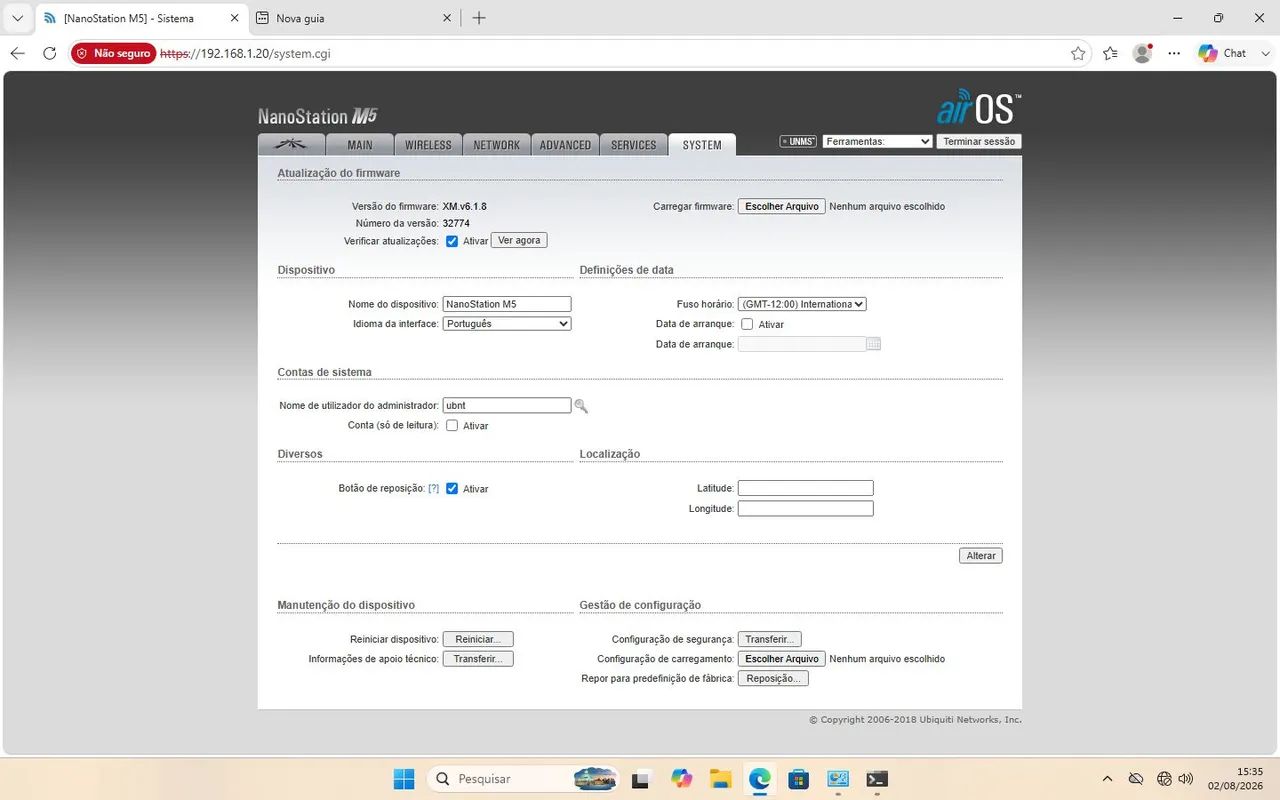Image resolution: width=1280 pixels, height=800 pixels.
Task: Toggle Verificar atualizações Ativar checkbox
Action: pyautogui.click(x=452, y=241)
